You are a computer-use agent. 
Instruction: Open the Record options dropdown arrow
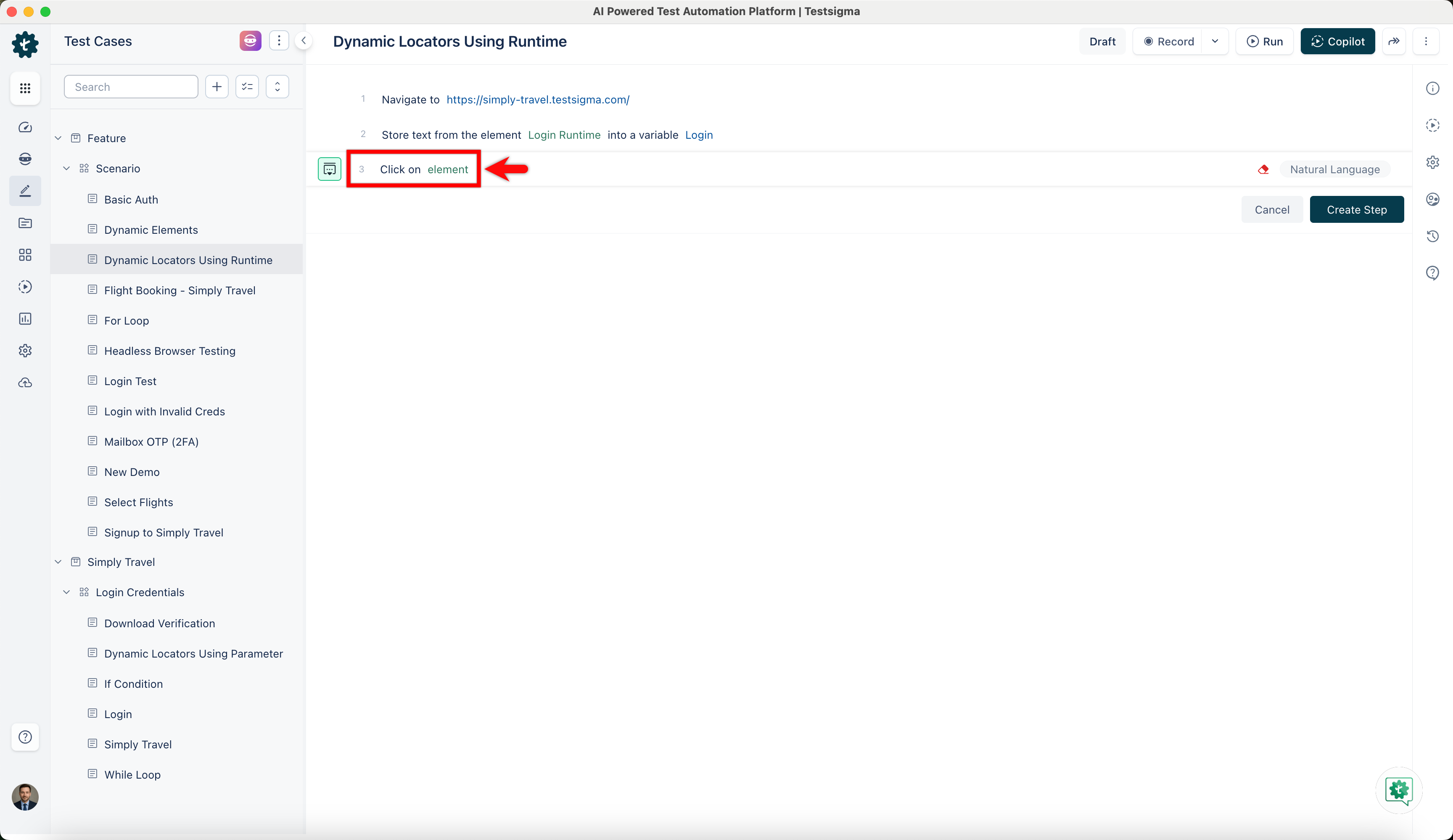click(1215, 41)
